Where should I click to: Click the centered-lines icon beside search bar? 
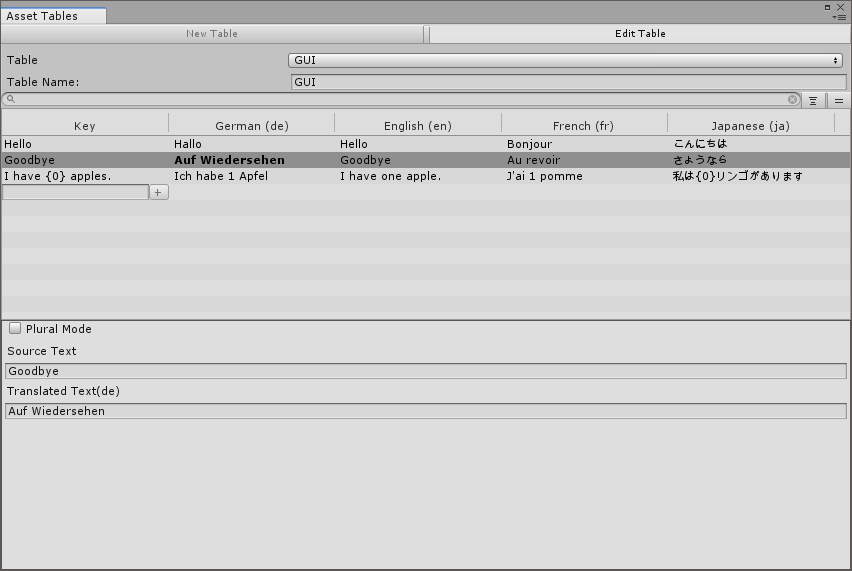coord(814,101)
